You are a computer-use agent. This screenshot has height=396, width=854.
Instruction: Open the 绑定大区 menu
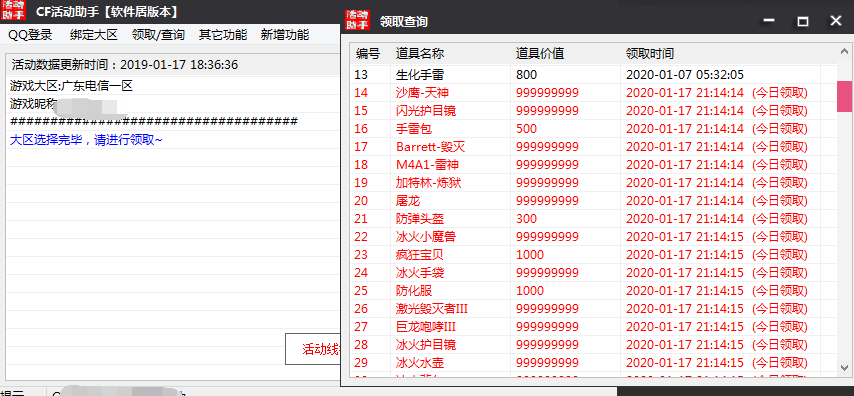click(x=94, y=35)
